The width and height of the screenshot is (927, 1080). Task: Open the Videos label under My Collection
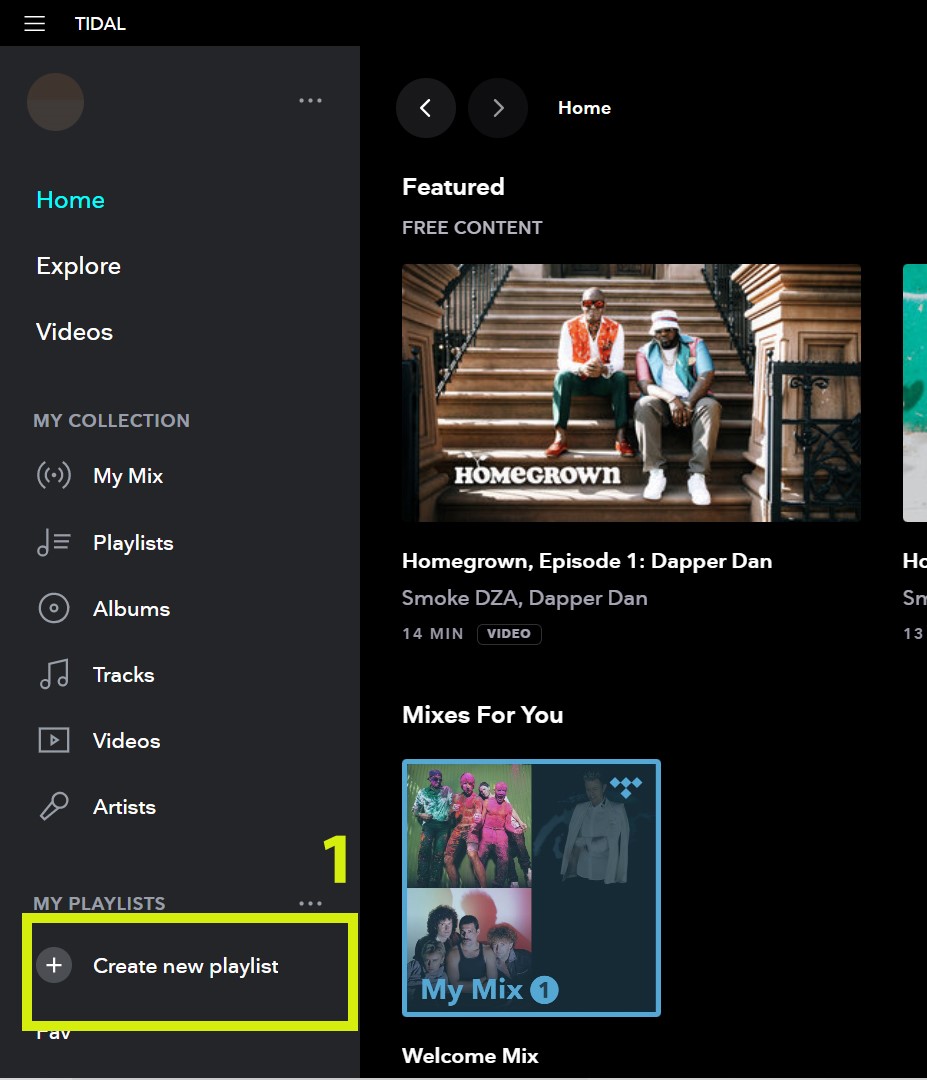pos(127,741)
